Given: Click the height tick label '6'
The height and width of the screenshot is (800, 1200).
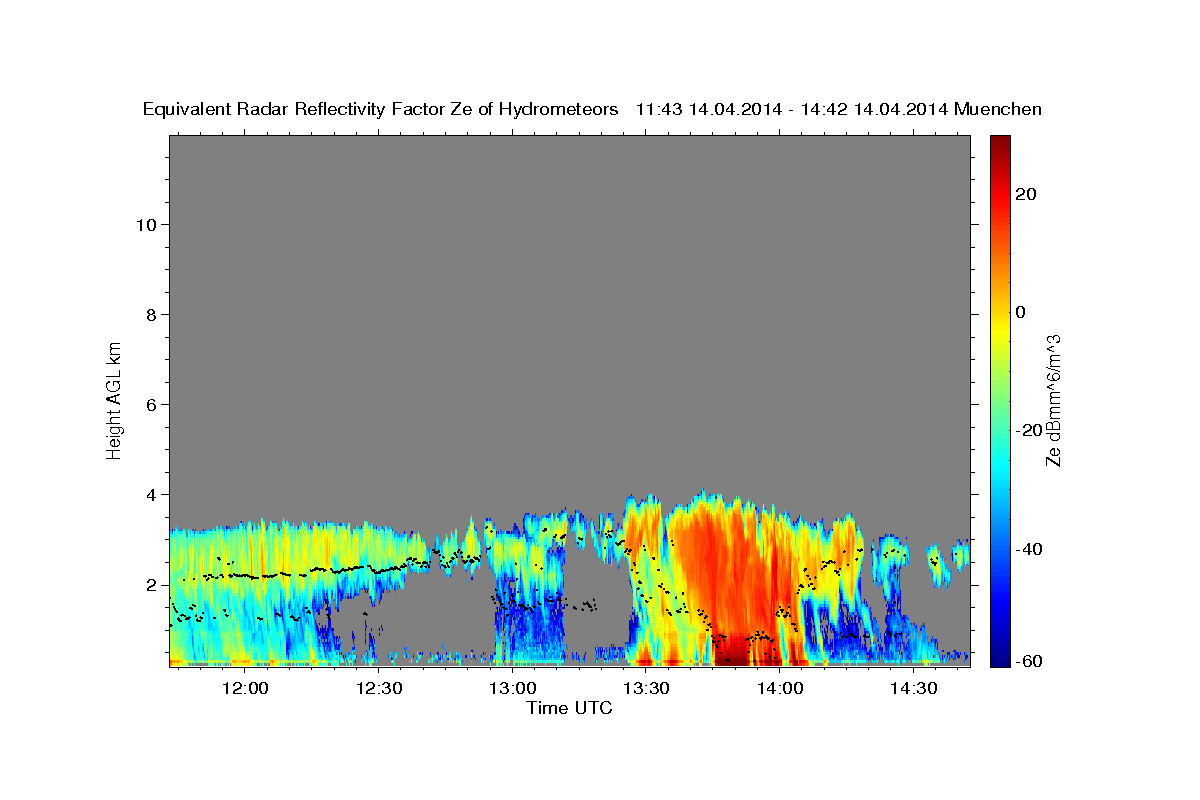Looking at the screenshot, I should (x=153, y=405).
